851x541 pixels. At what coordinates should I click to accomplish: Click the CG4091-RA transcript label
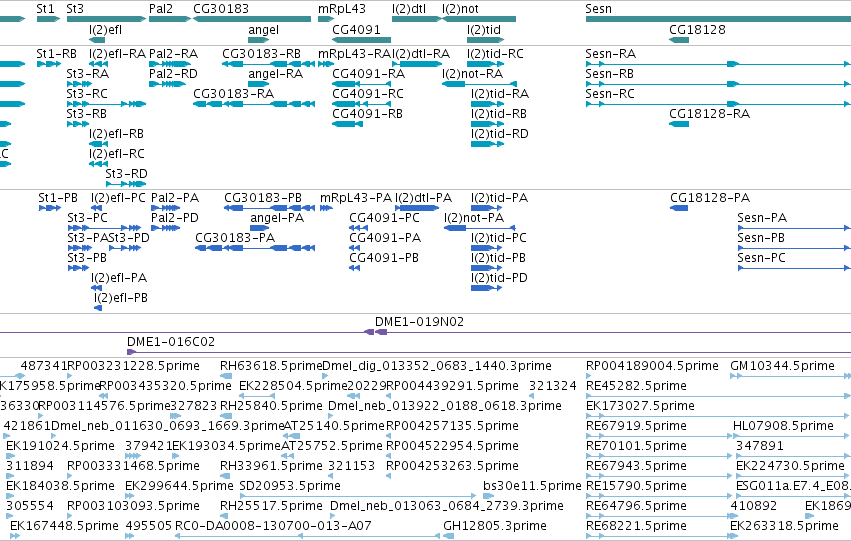coord(368,73)
